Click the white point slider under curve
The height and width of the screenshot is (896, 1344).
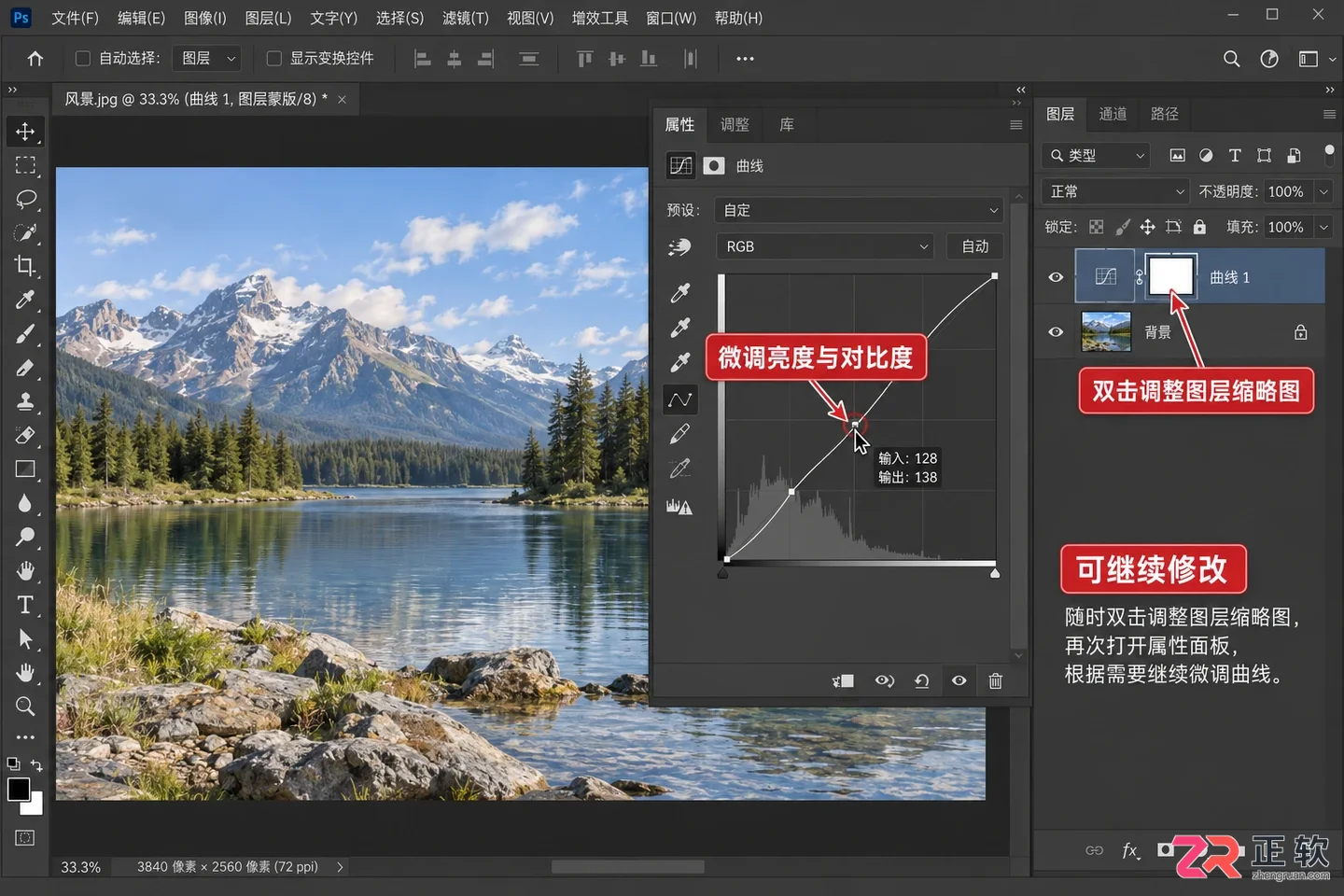[995, 573]
